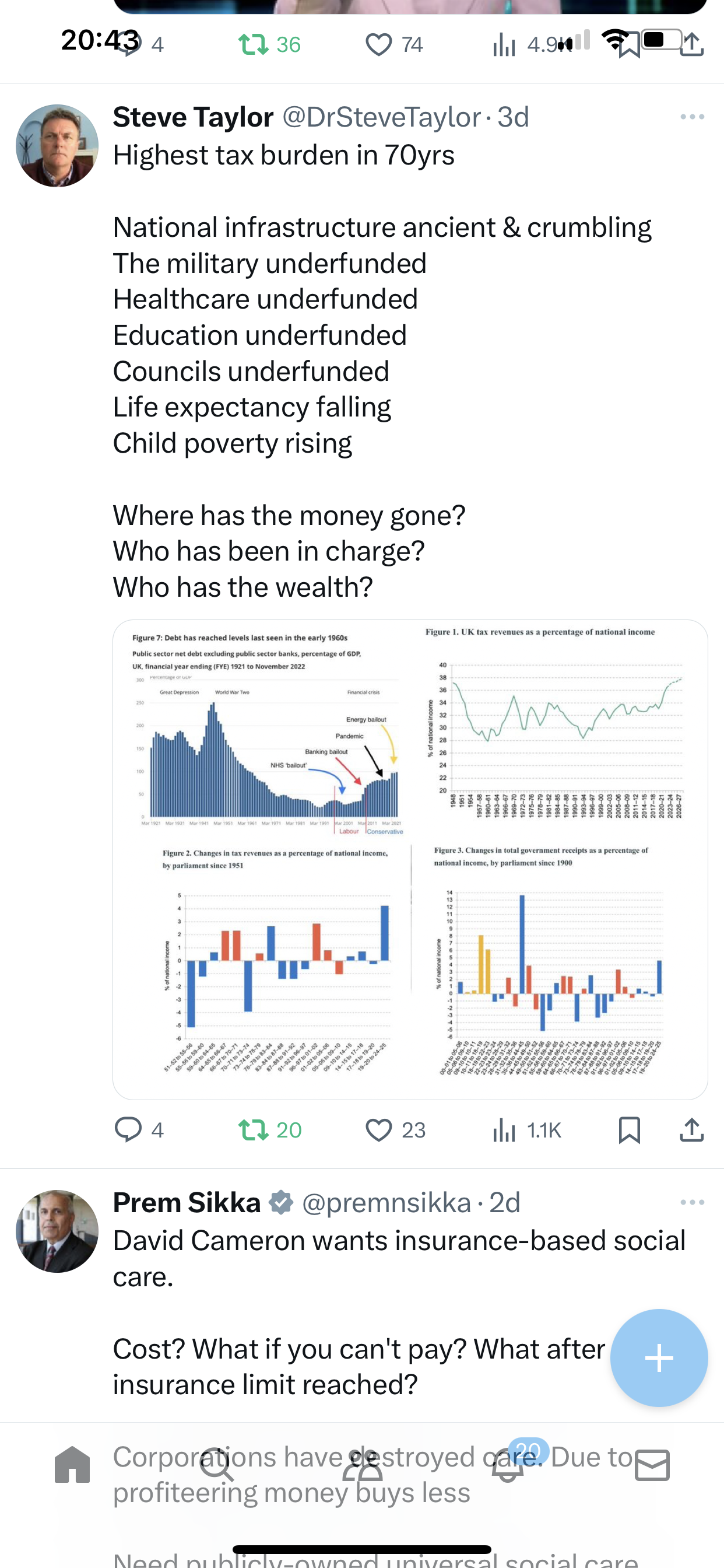Open @DrSteveTaylor profile handle
The image size is (724, 1568).
point(382,117)
